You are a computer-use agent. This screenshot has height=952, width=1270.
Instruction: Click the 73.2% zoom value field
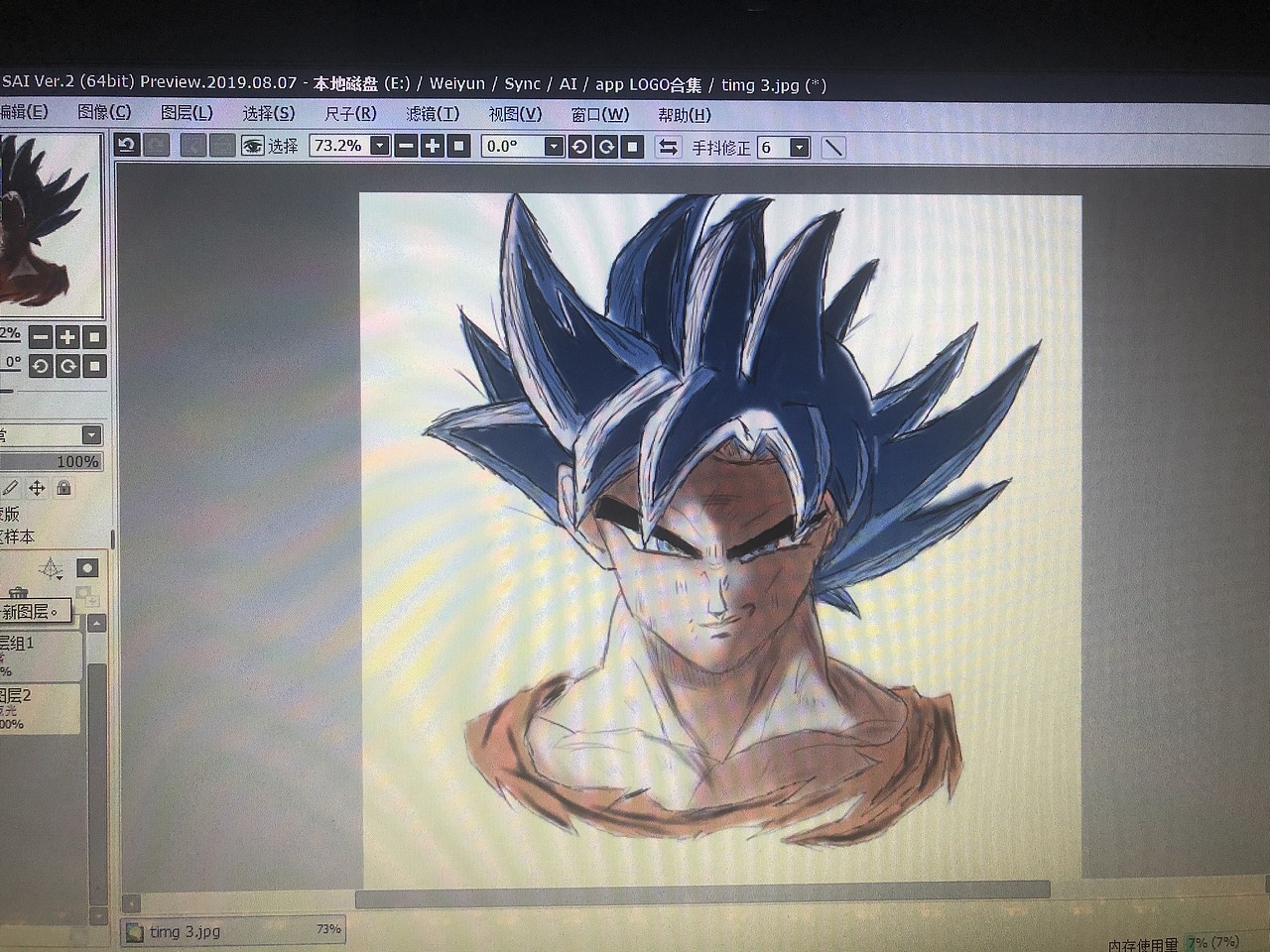click(x=339, y=146)
